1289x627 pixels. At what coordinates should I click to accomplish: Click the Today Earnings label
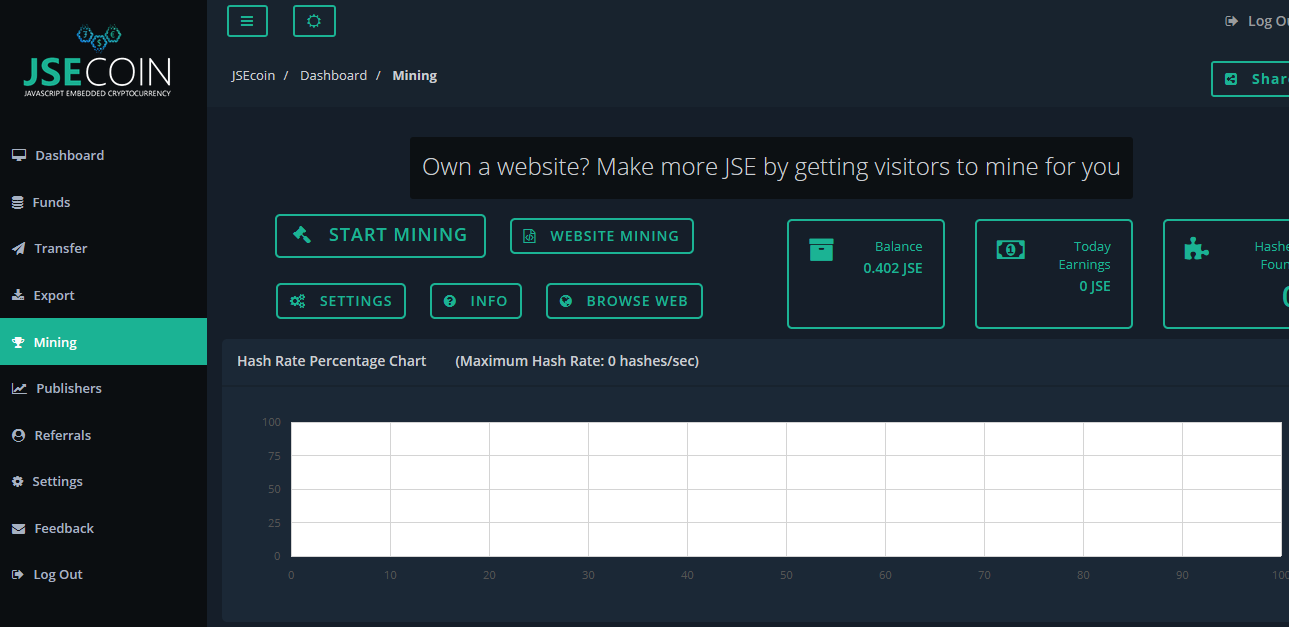(1085, 255)
